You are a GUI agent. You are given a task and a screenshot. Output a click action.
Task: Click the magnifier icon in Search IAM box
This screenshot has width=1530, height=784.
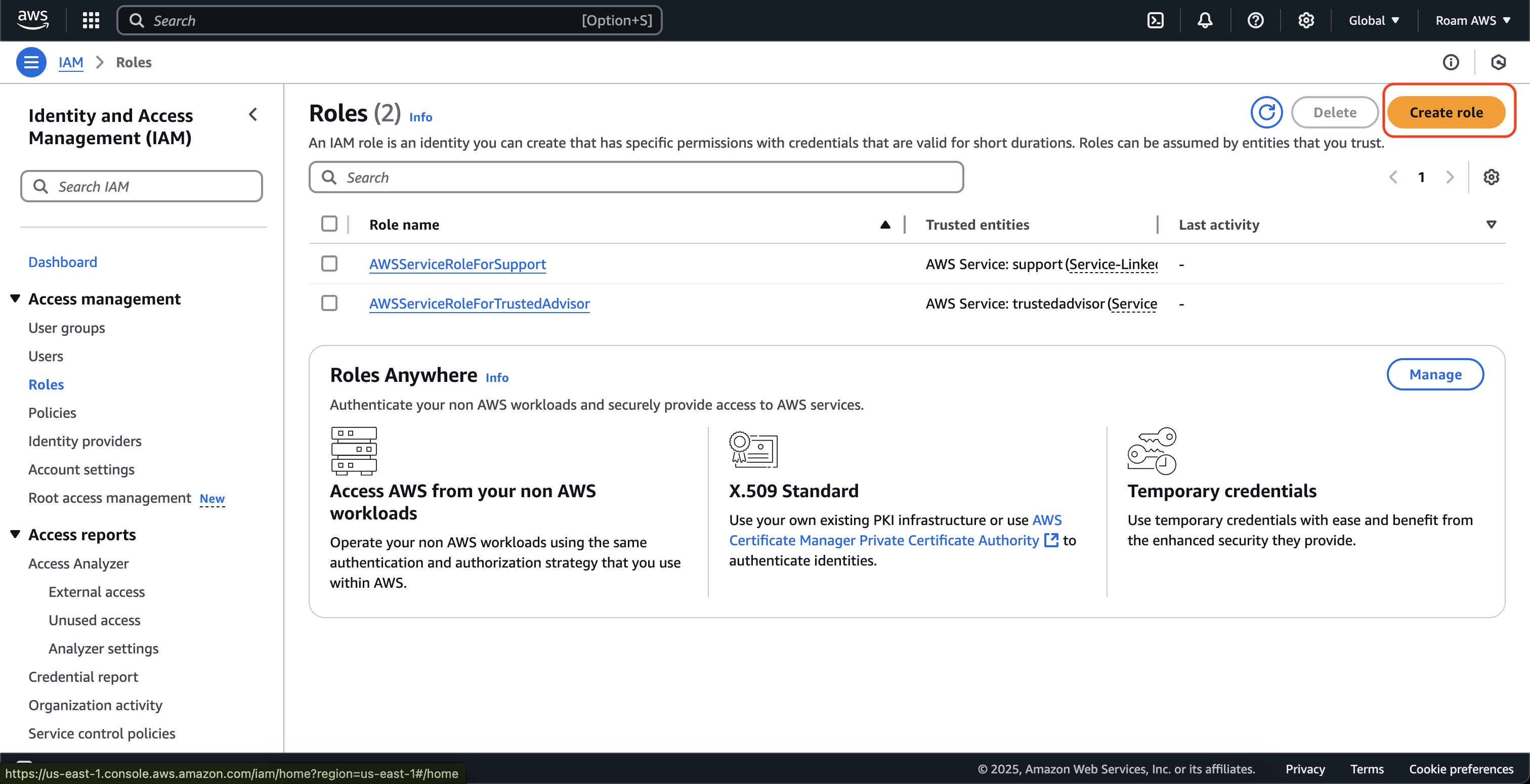click(x=40, y=187)
